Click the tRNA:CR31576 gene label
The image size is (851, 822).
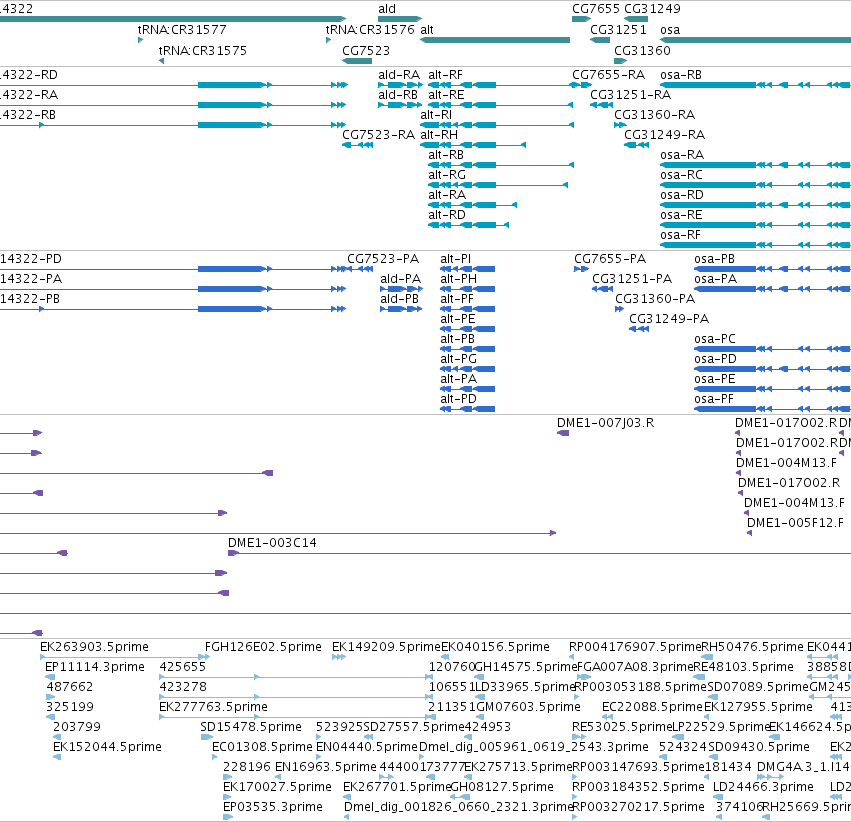(x=370, y=29)
